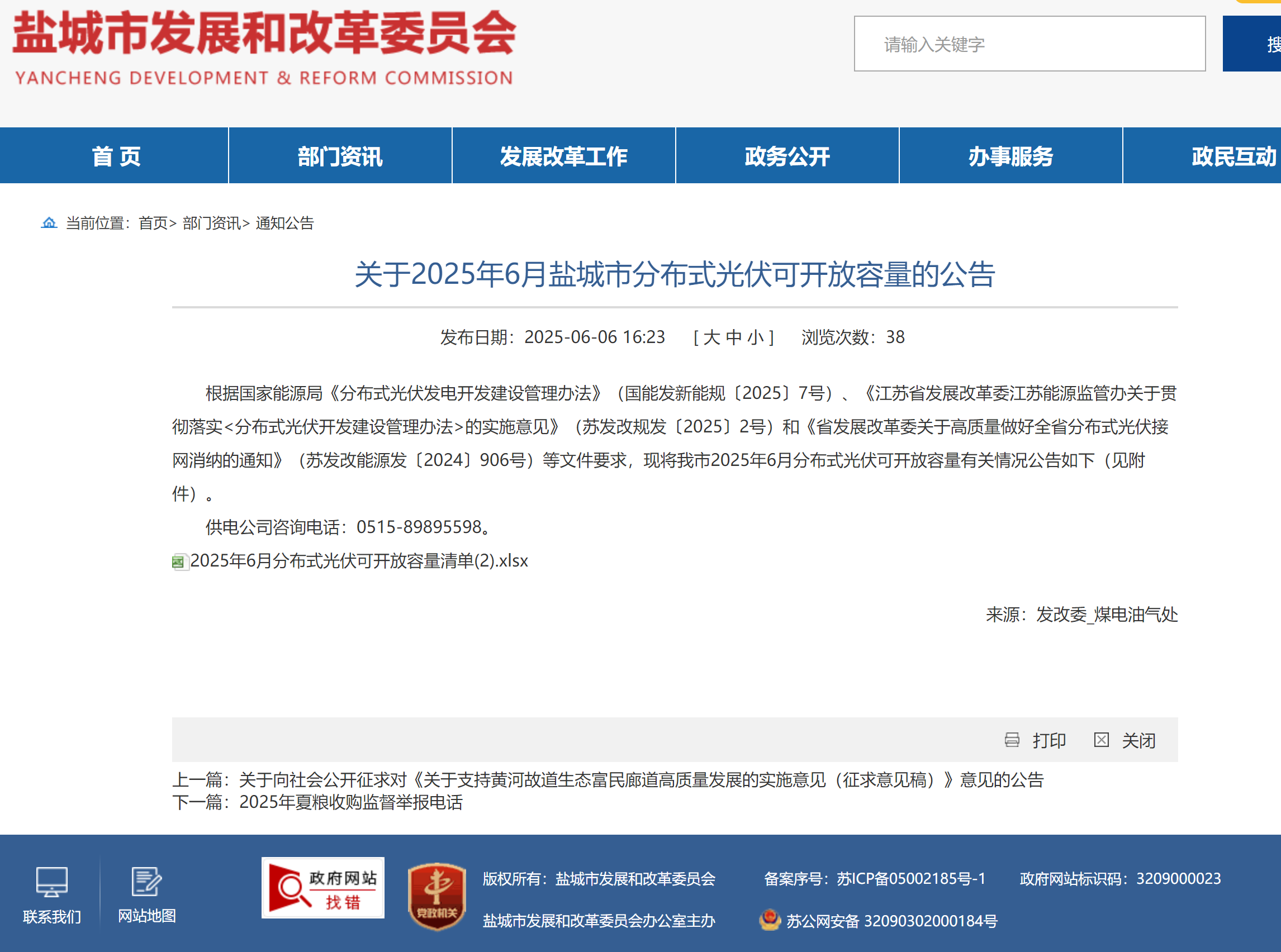Screen dimensions: 1281x952
Task: Open 苏公网安备 32090302000184号 link
Action: click(892, 921)
